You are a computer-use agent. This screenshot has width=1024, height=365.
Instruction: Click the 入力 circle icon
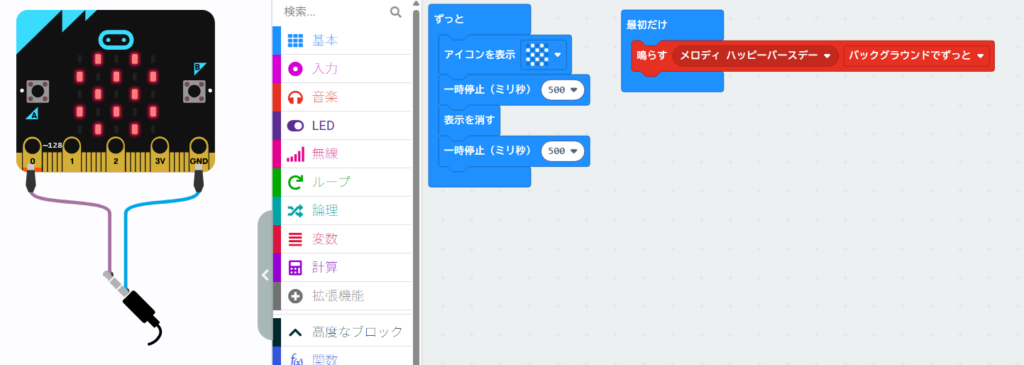295,69
